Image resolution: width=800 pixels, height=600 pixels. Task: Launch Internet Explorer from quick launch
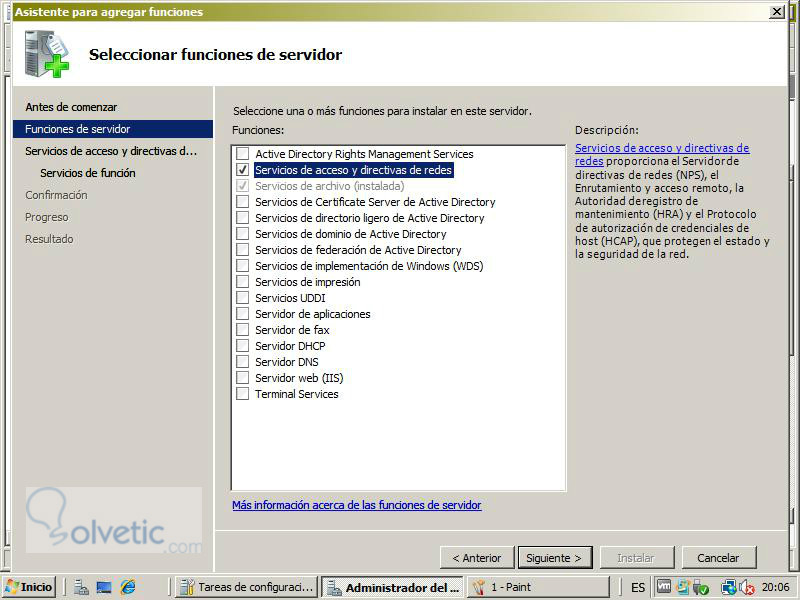(128, 588)
